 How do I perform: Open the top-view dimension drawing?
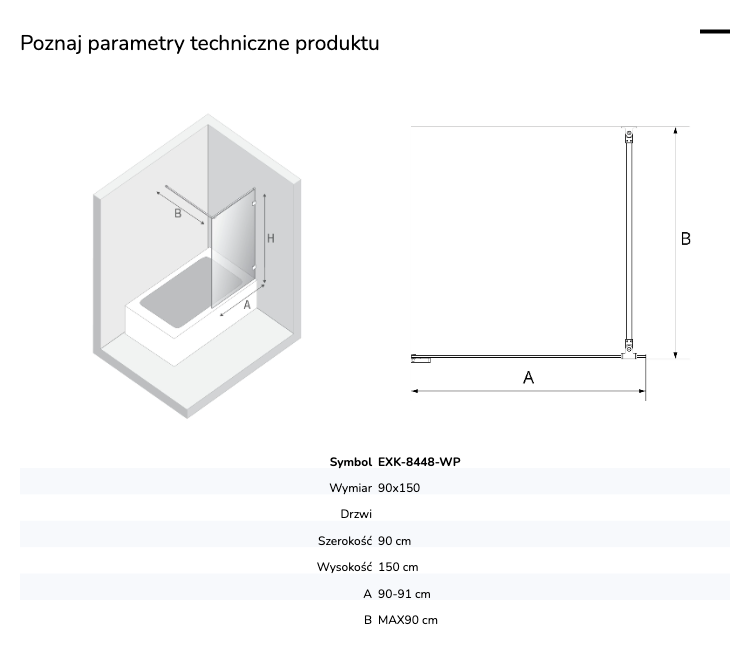551,263
